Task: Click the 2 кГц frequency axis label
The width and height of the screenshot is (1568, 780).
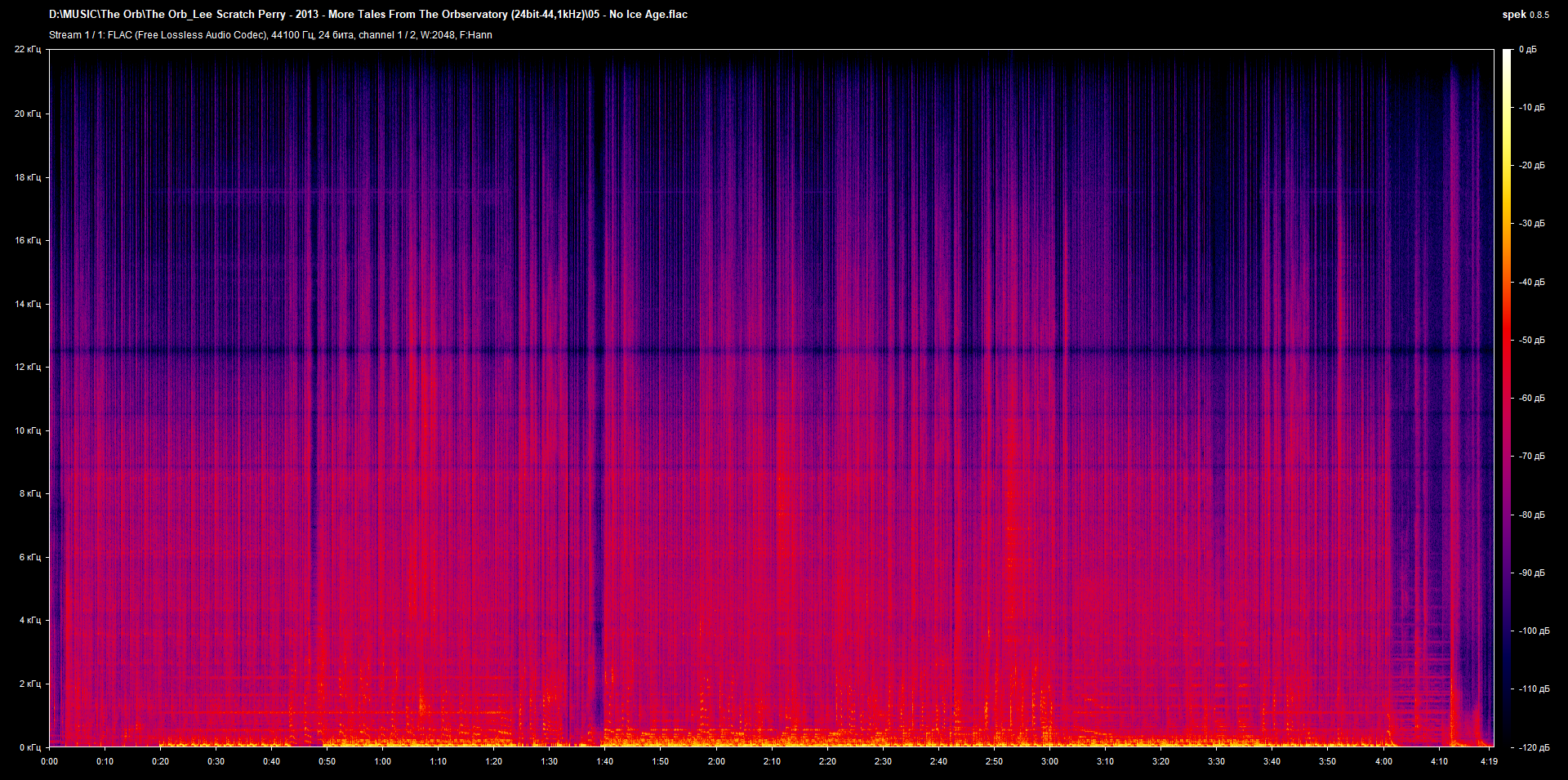Action: click(x=29, y=684)
